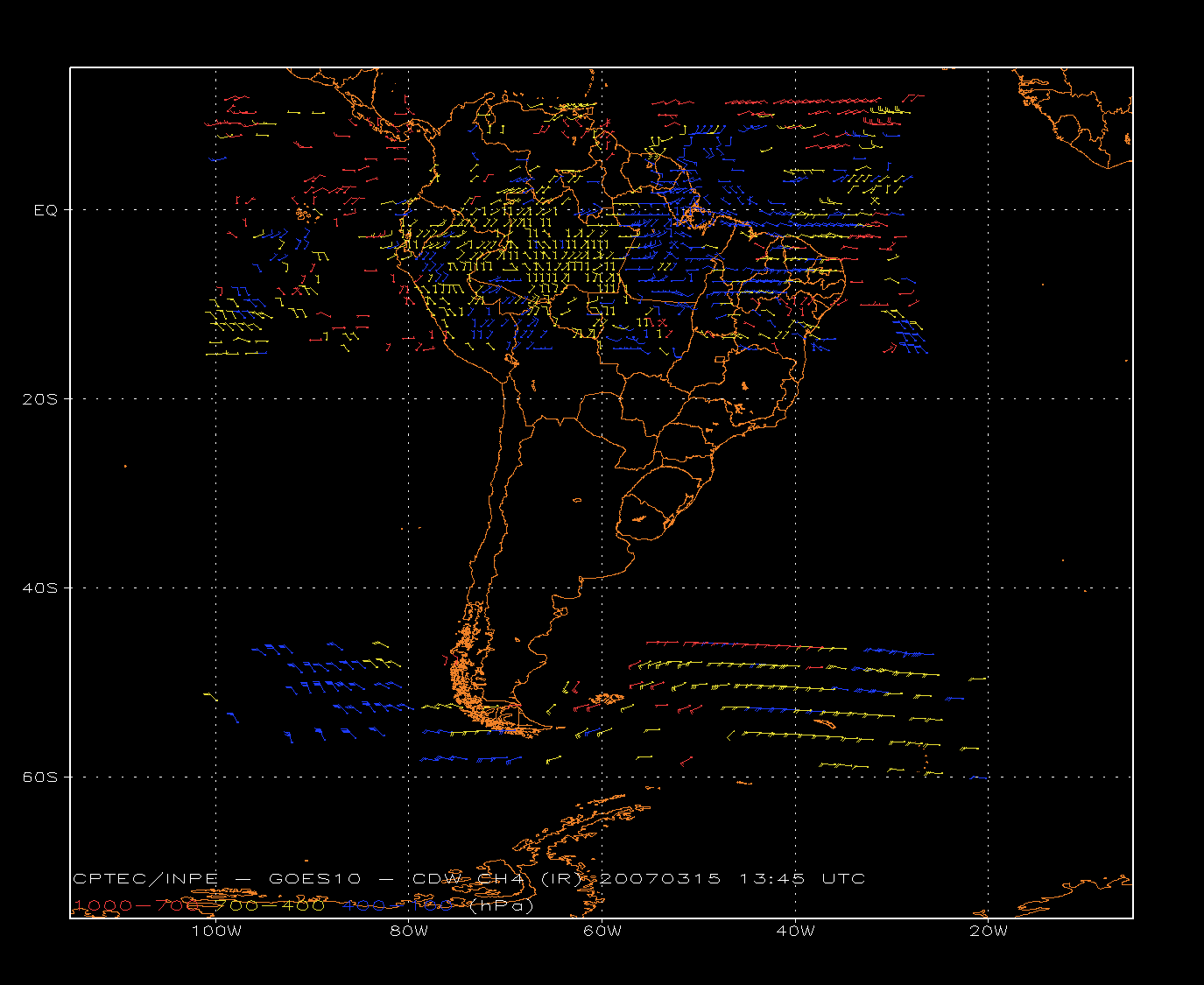The image size is (1204, 985).
Task: Click the 100W longitude label
Action: 216,931
